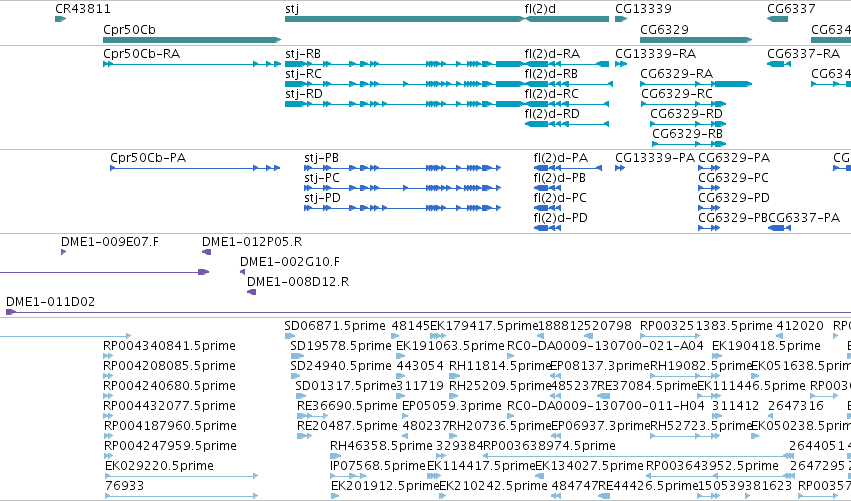Select the EK029220.5prime EST
The height and width of the screenshot is (501, 851).
[x=181, y=476]
